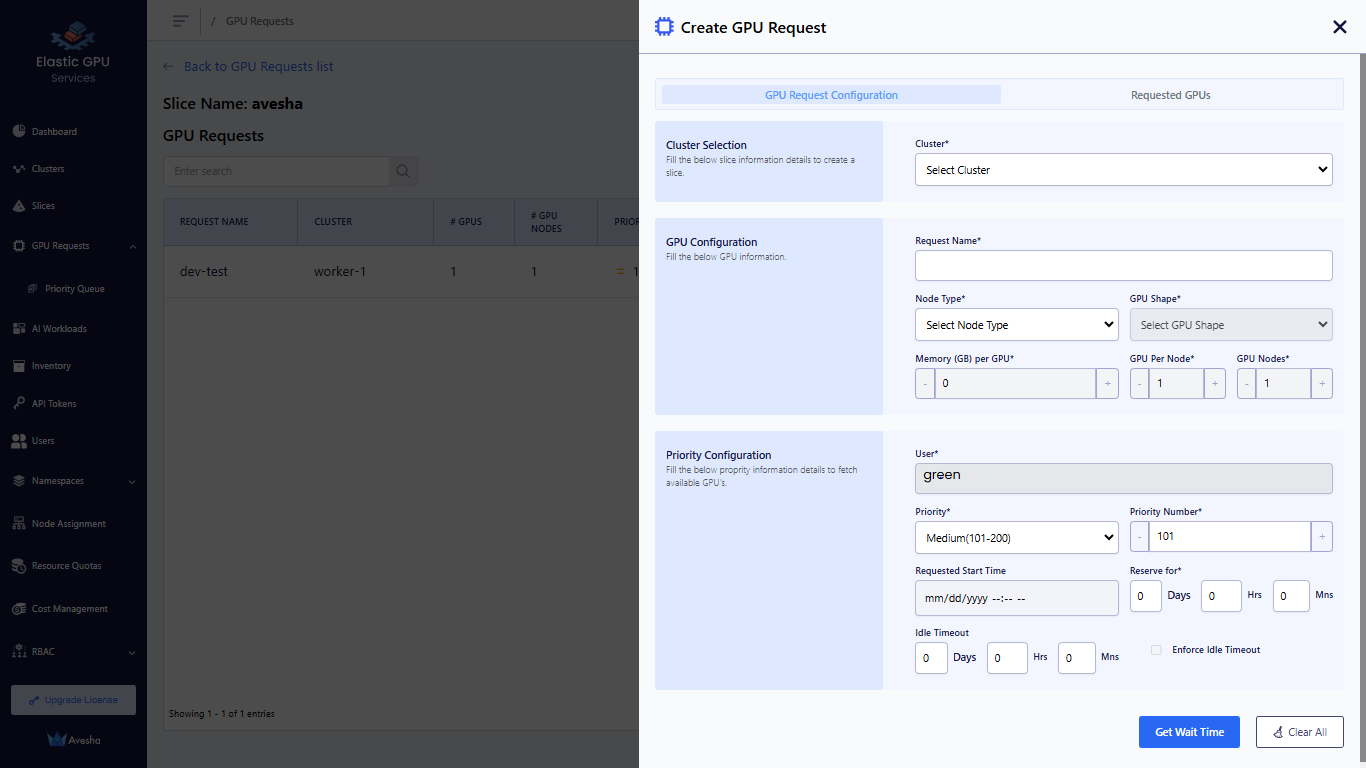Click the Upgrade License button
This screenshot has height=768, width=1366.
click(73, 700)
